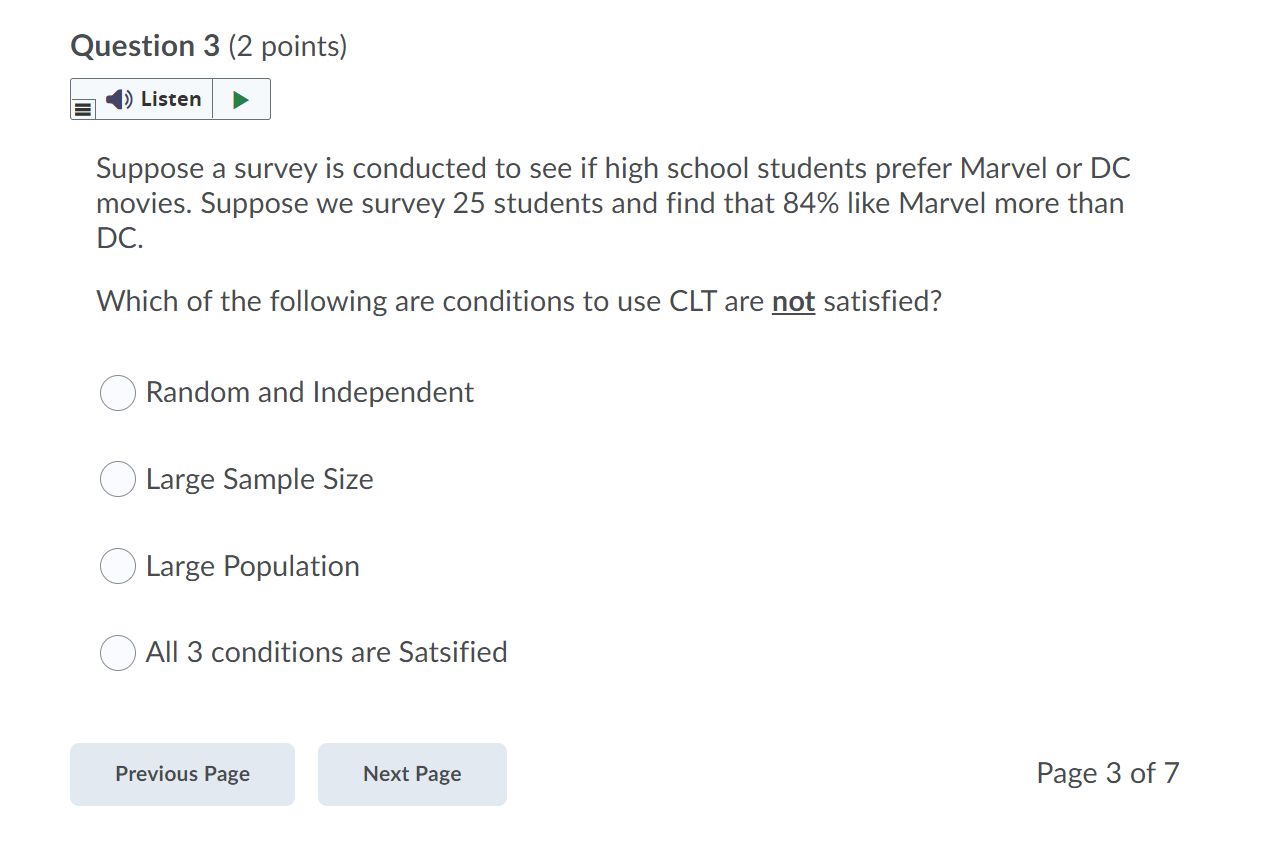
Task: Click the 'Question 3' heading
Action: coord(146,46)
